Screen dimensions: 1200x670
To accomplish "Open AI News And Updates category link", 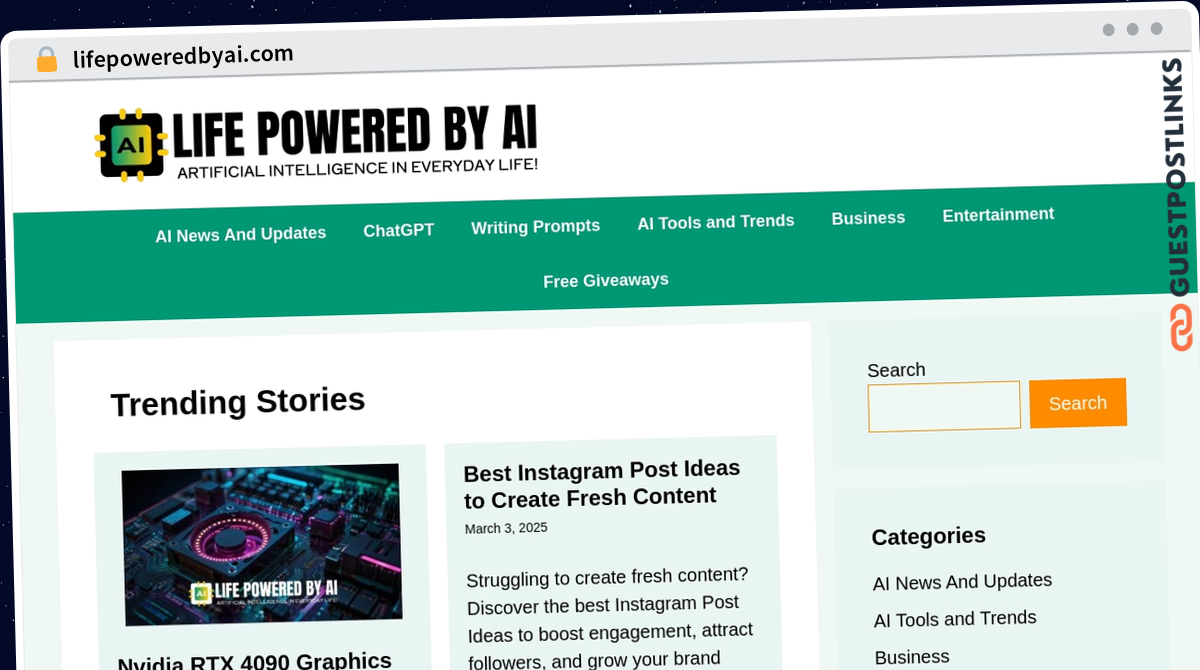I will point(962,581).
